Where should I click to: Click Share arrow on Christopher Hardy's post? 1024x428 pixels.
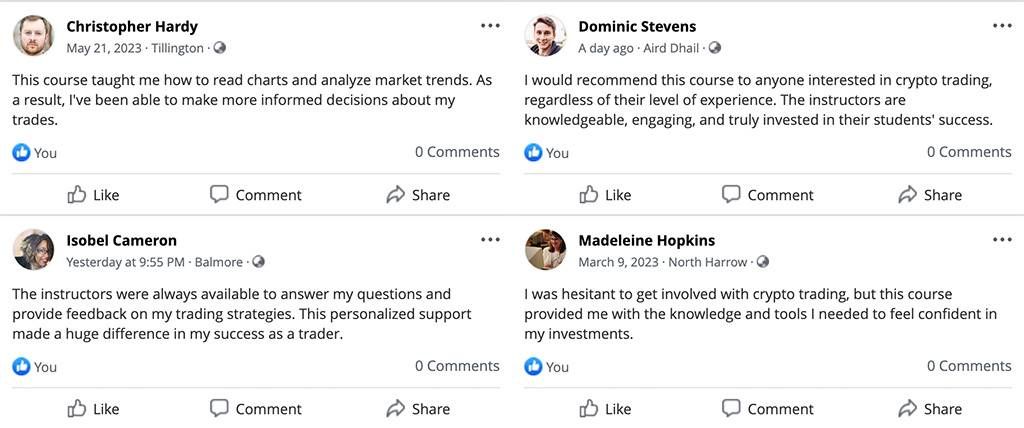[396, 195]
